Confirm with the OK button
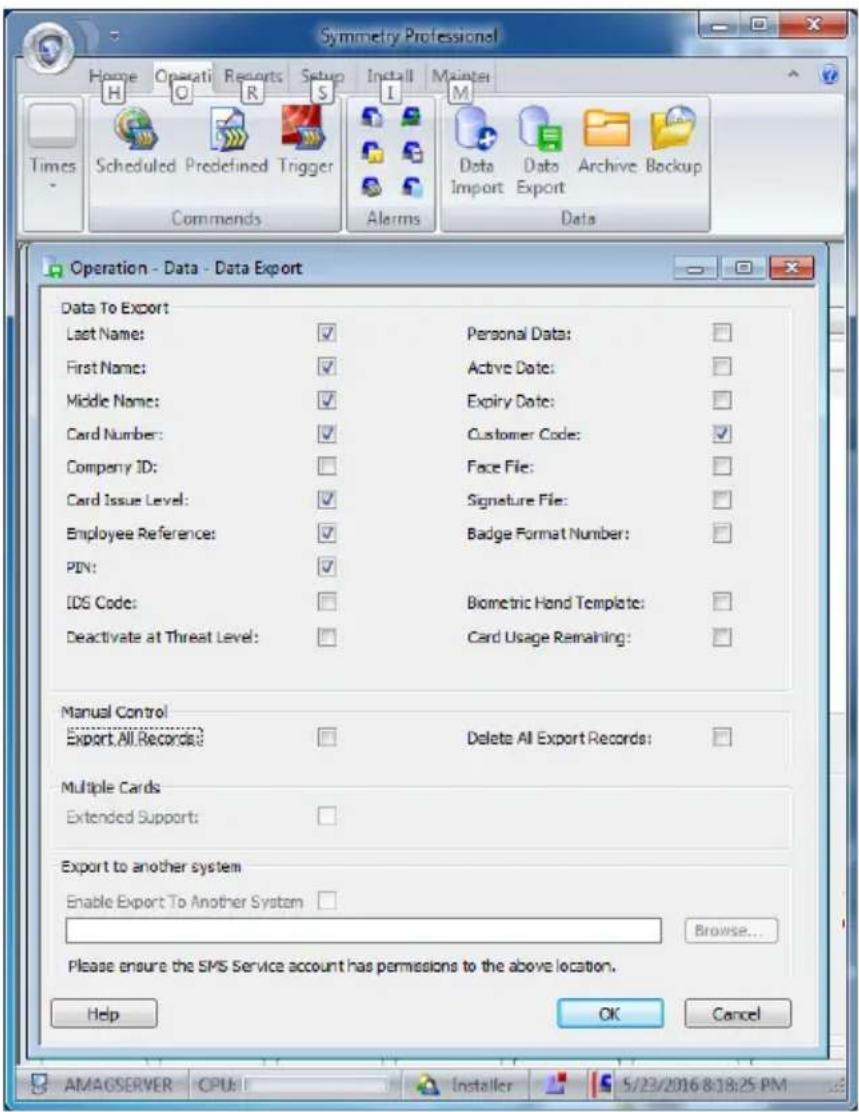 [x=610, y=1013]
